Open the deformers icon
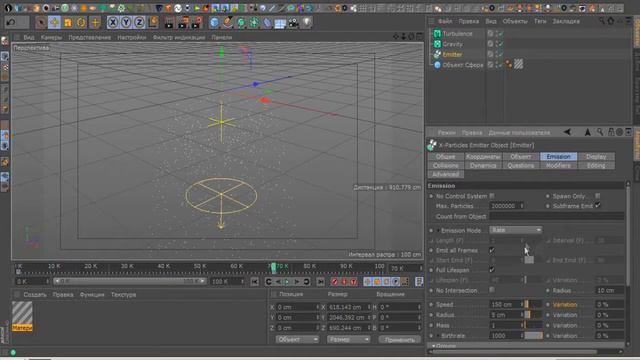640x360 pixels. pos(267,22)
